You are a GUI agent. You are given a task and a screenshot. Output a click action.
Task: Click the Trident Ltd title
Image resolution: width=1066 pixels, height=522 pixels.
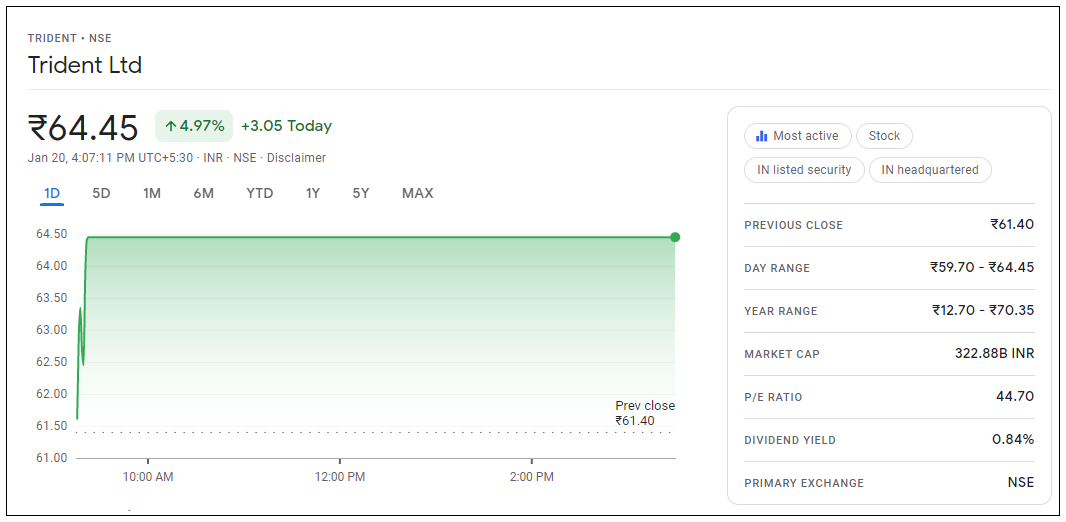click(x=85, y=65)
